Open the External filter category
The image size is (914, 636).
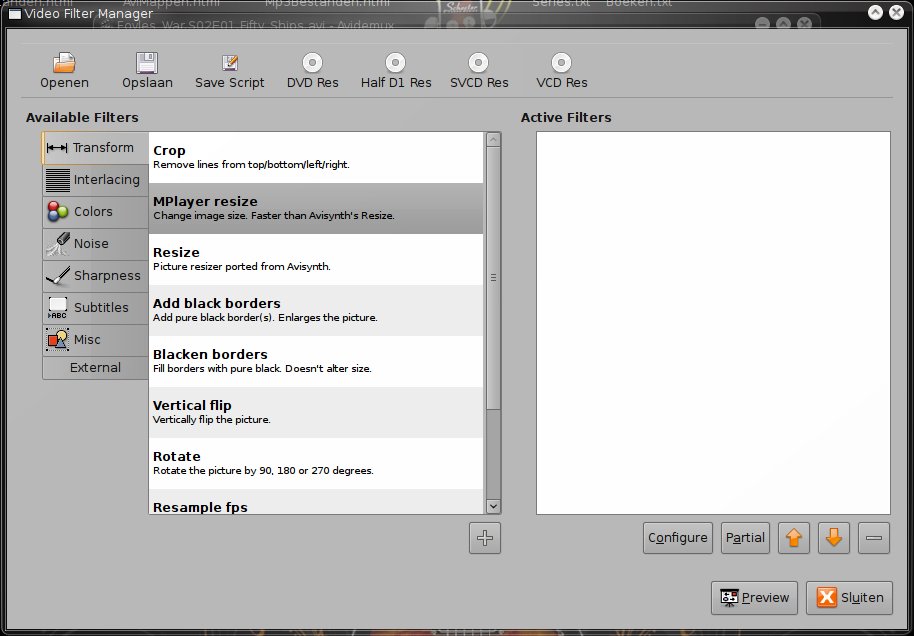pos(94,367)
